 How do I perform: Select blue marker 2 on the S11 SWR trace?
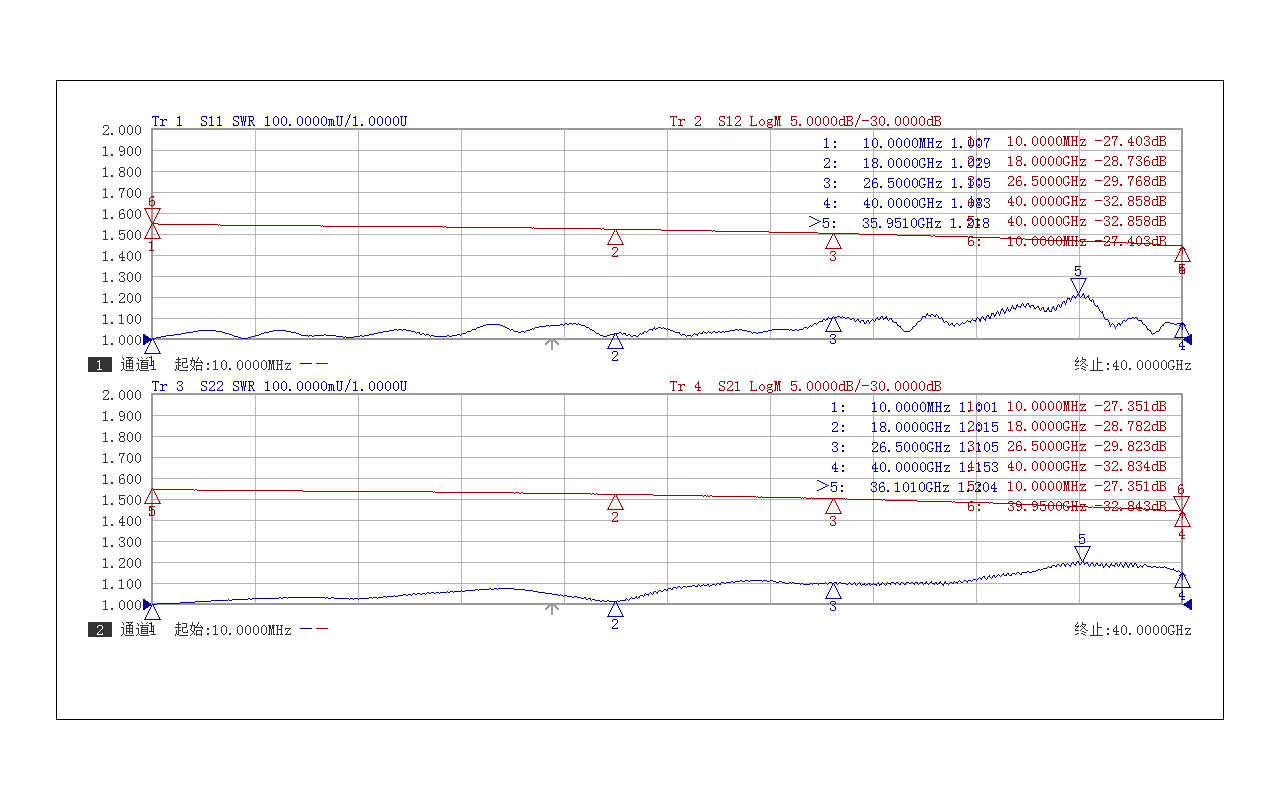click(615, 342)
